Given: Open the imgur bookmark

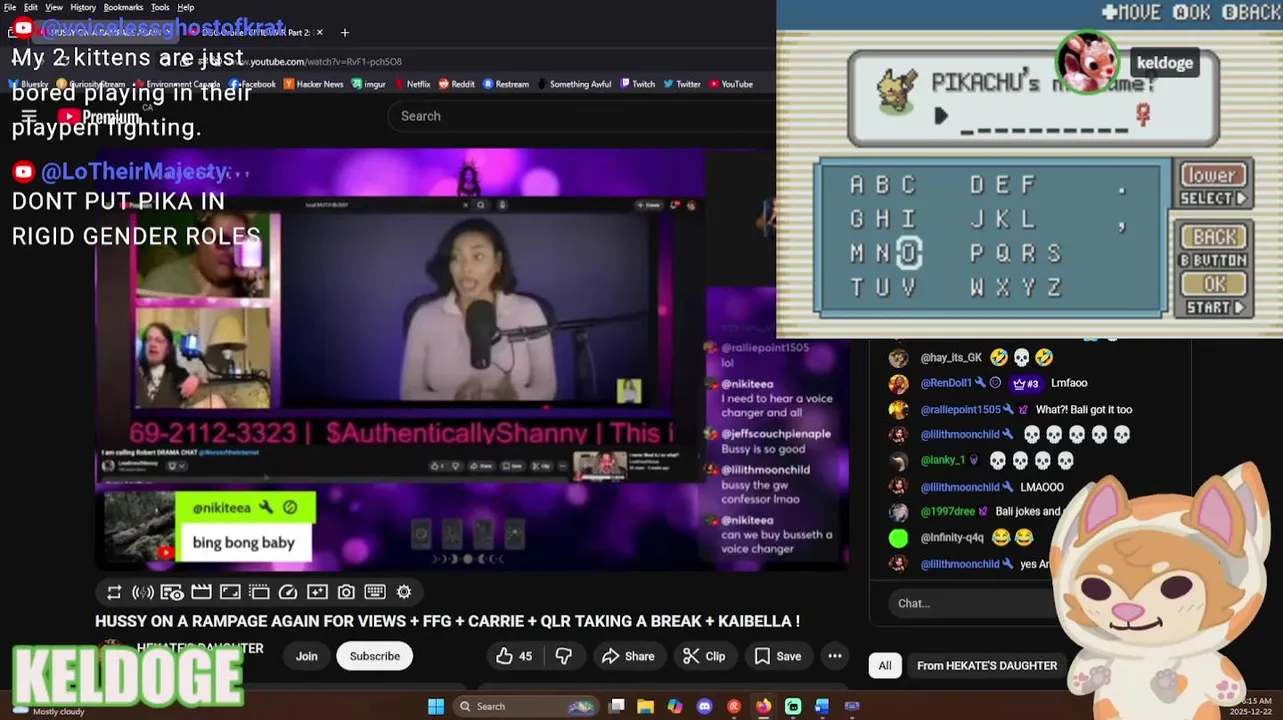Looking at the screenshot, I should (369, 84).
